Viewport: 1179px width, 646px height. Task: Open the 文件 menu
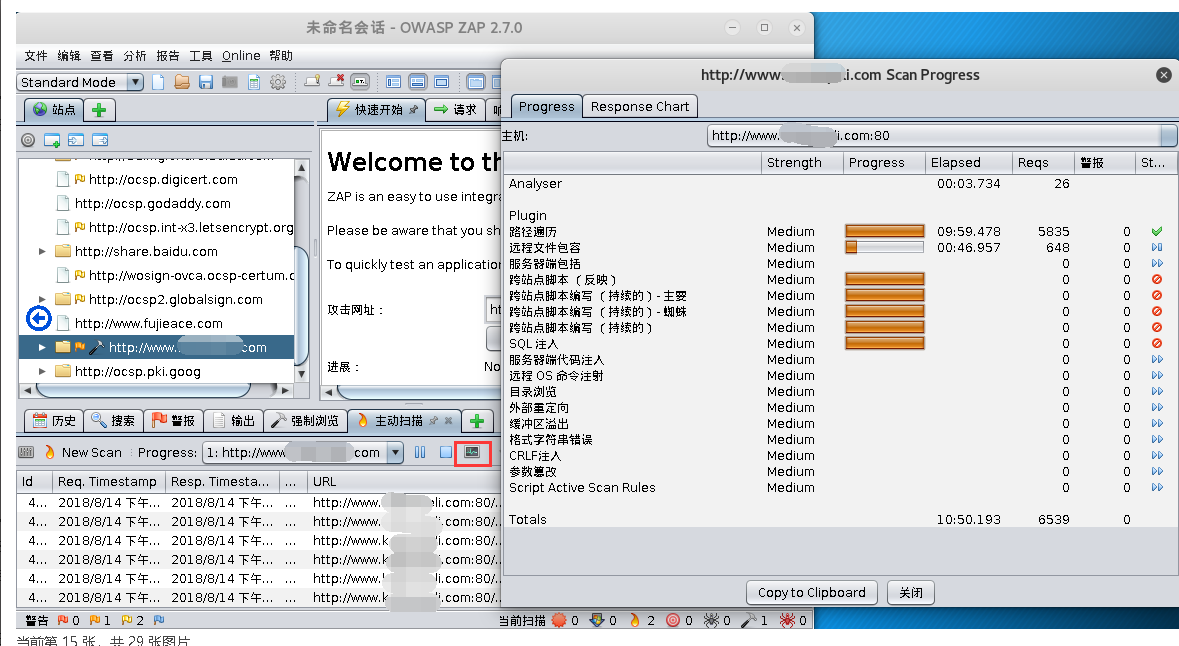tap(35, 56)
